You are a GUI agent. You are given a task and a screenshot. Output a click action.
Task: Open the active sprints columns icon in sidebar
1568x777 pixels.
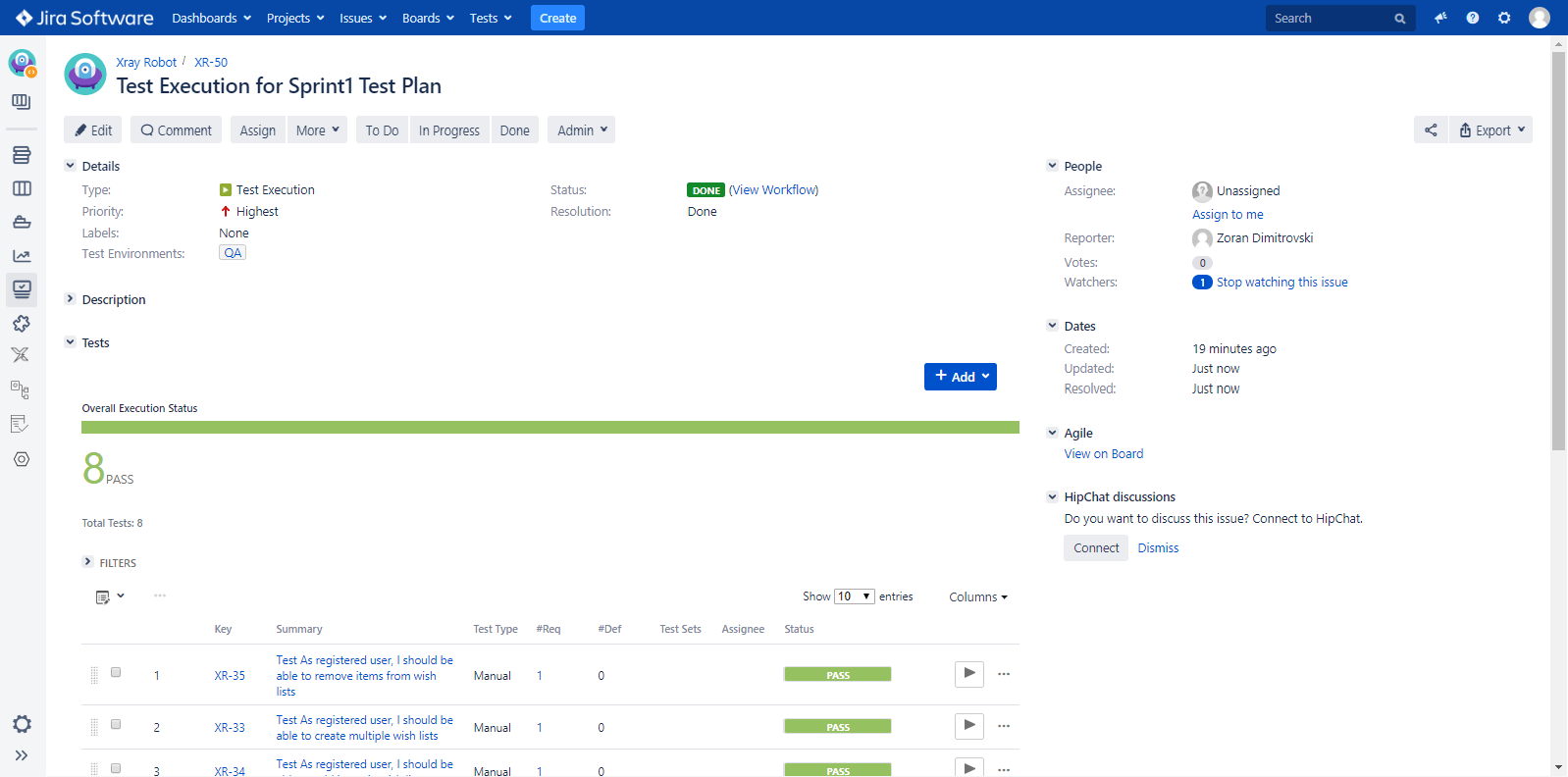click(22, 188)
